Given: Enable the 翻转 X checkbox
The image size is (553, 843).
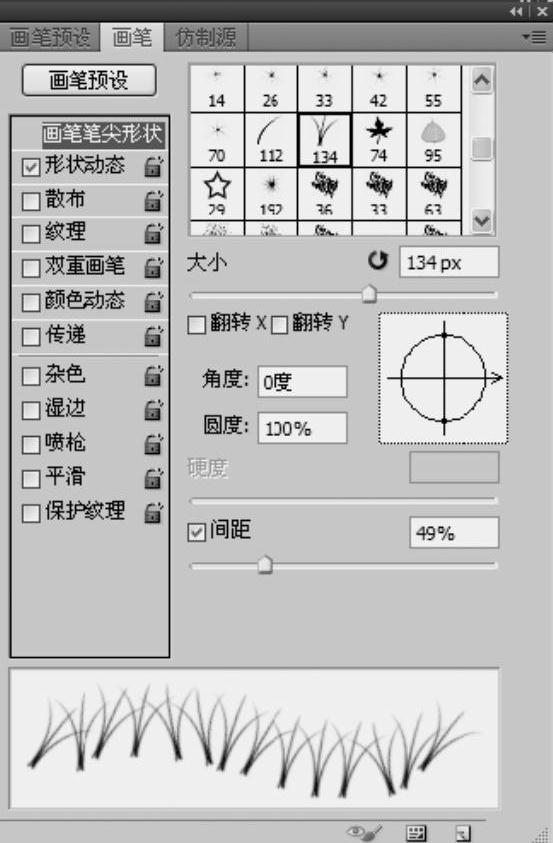Looking at the screenshot, I should pyautogui.click(x=196, y=324).
